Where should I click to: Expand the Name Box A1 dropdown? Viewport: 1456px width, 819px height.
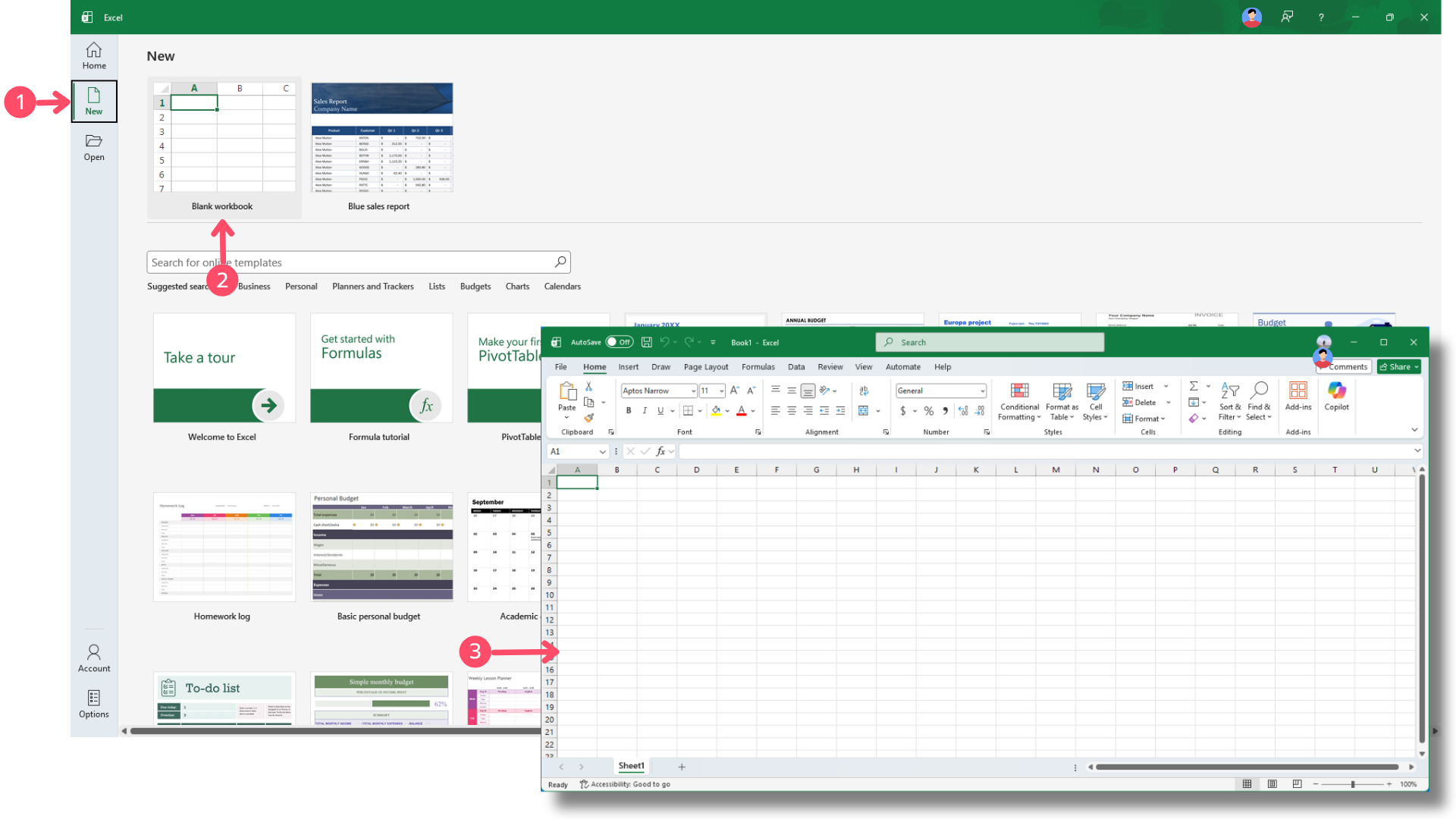pos(602,451)
